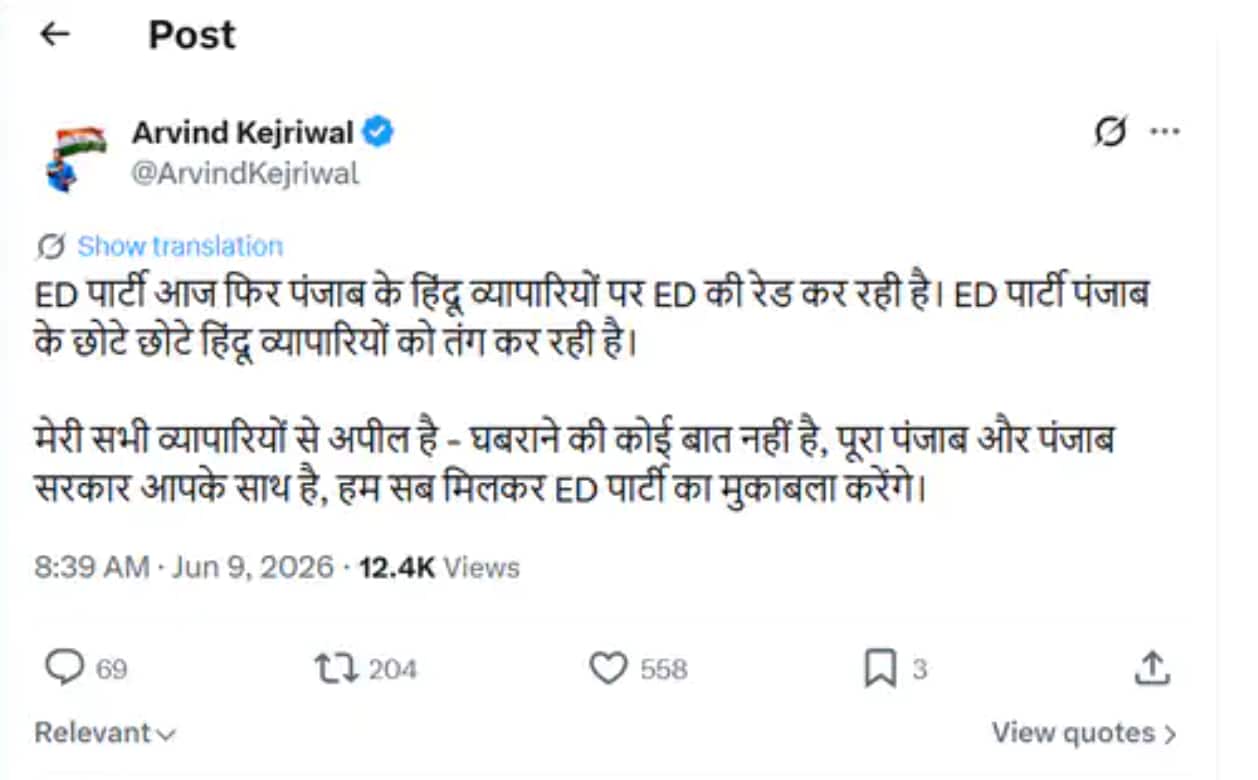Share the post via upload arrow icon
Screen dimensions: 1258x780
(1152, 668)
